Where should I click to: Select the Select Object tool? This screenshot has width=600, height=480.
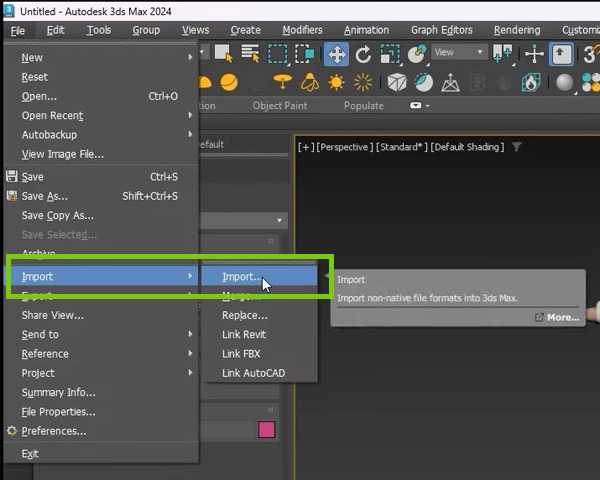click(223, 54)
